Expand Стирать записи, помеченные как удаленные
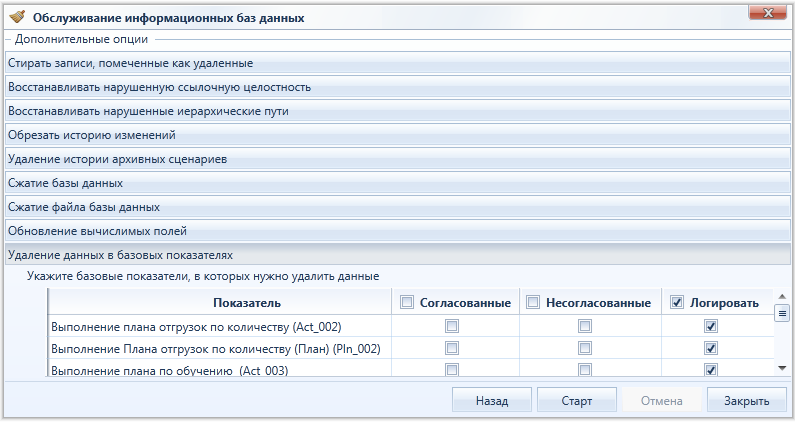 (x=398, y=63)
